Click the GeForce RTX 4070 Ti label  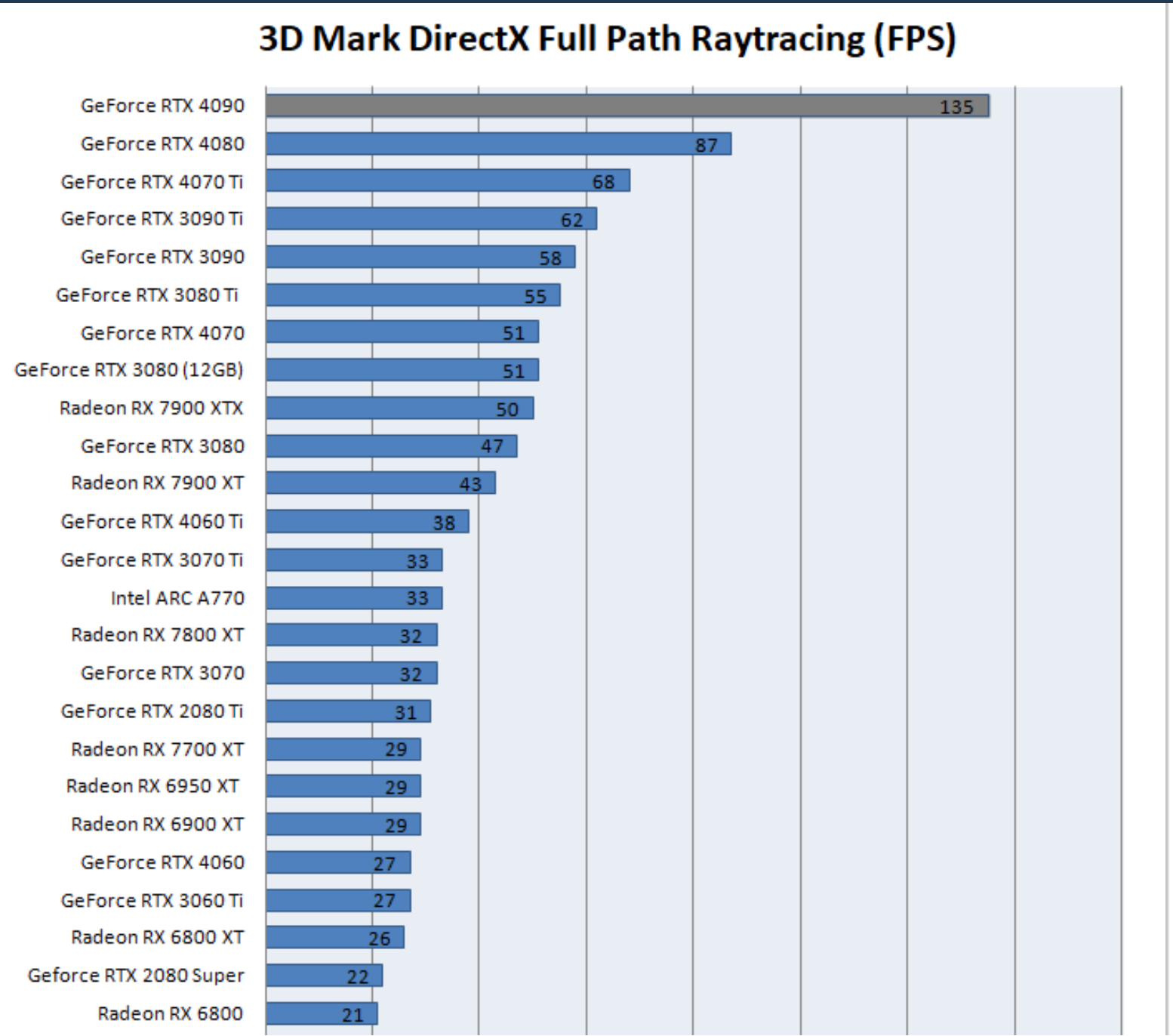click(152, 182)
